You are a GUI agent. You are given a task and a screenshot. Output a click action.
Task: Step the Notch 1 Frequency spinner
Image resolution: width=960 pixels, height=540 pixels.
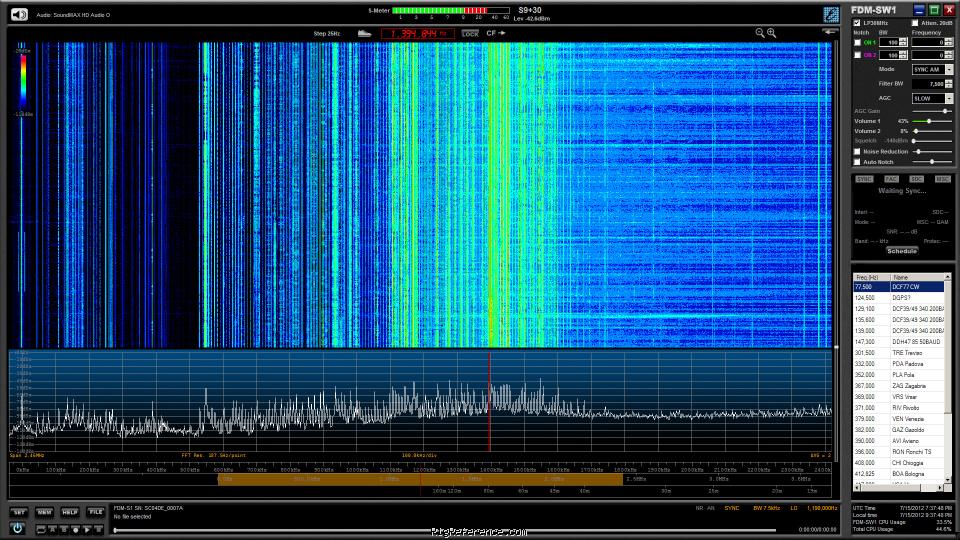click(x=948, y=42)
